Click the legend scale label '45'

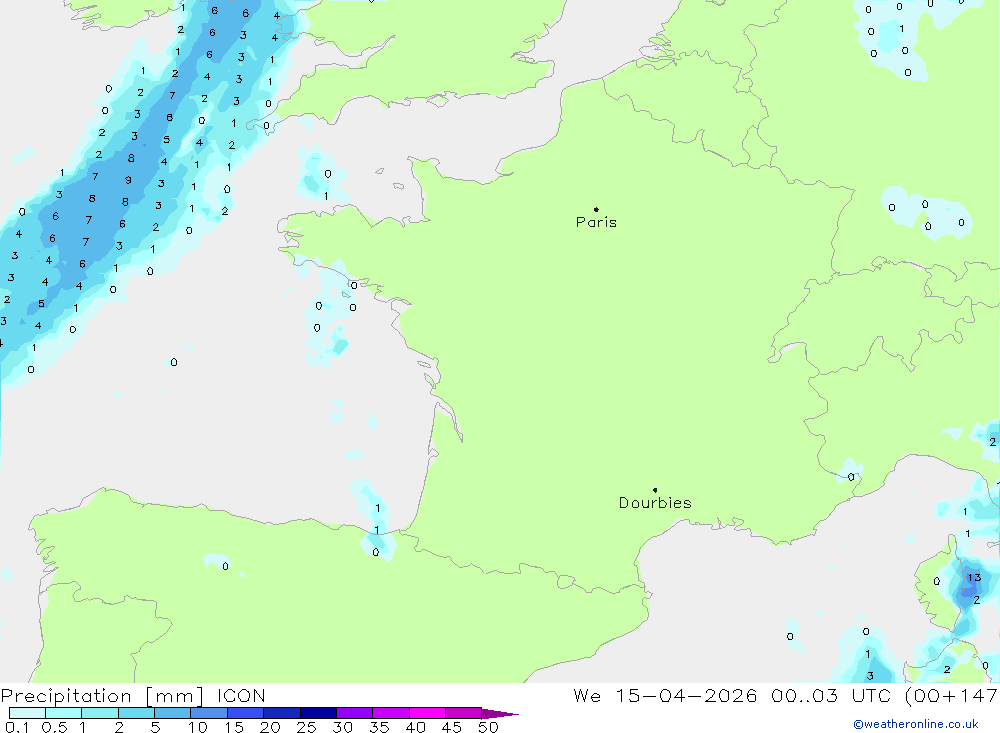coord(452,727)
